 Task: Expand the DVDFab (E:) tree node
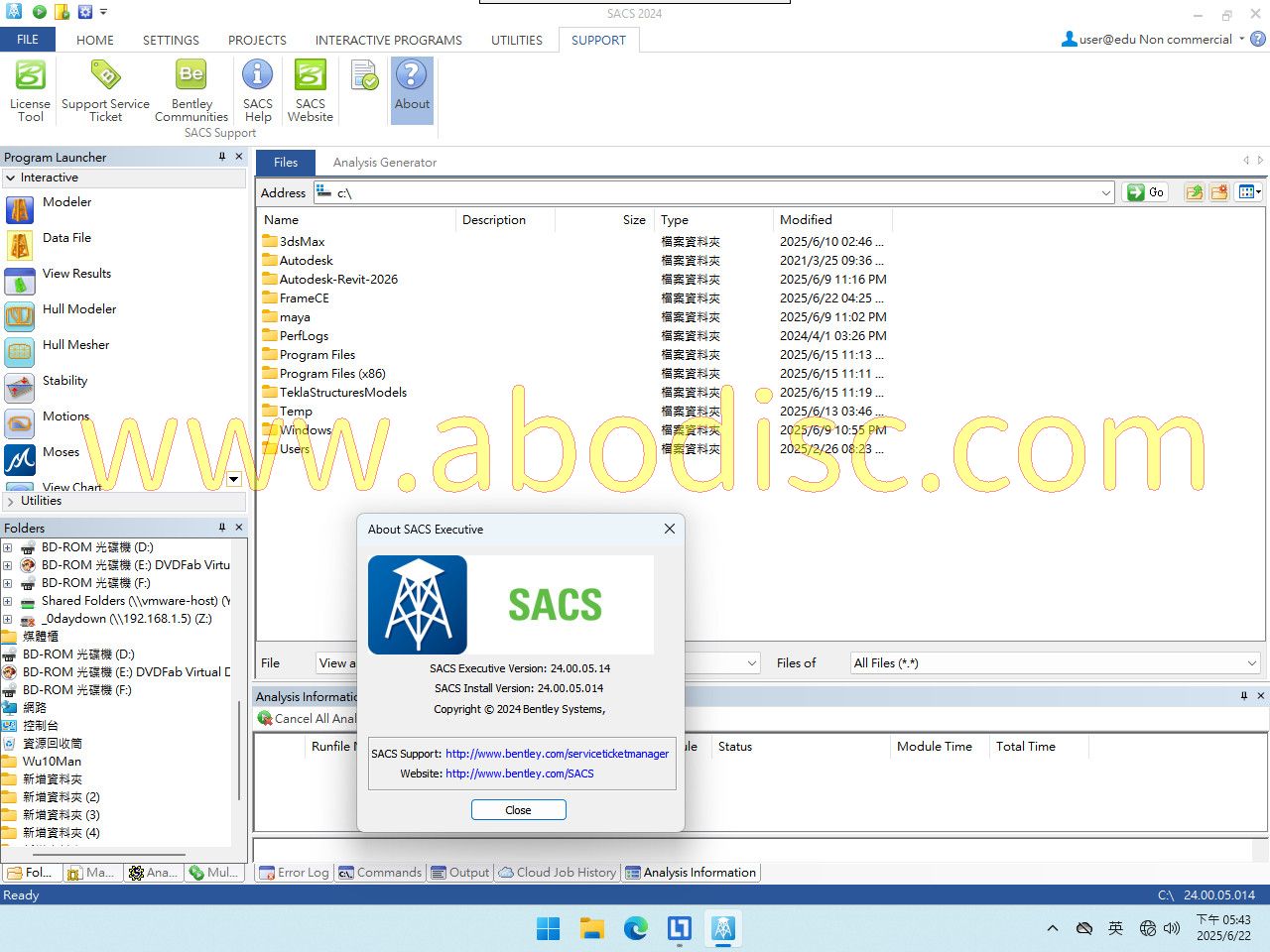[8, 565]
